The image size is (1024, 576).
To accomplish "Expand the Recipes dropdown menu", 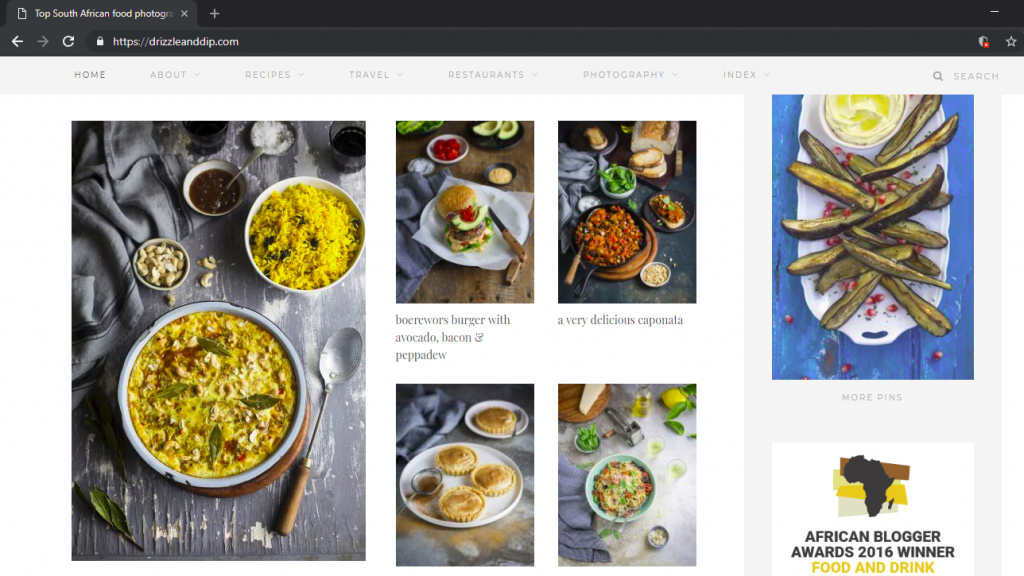I will click(275, 74).
